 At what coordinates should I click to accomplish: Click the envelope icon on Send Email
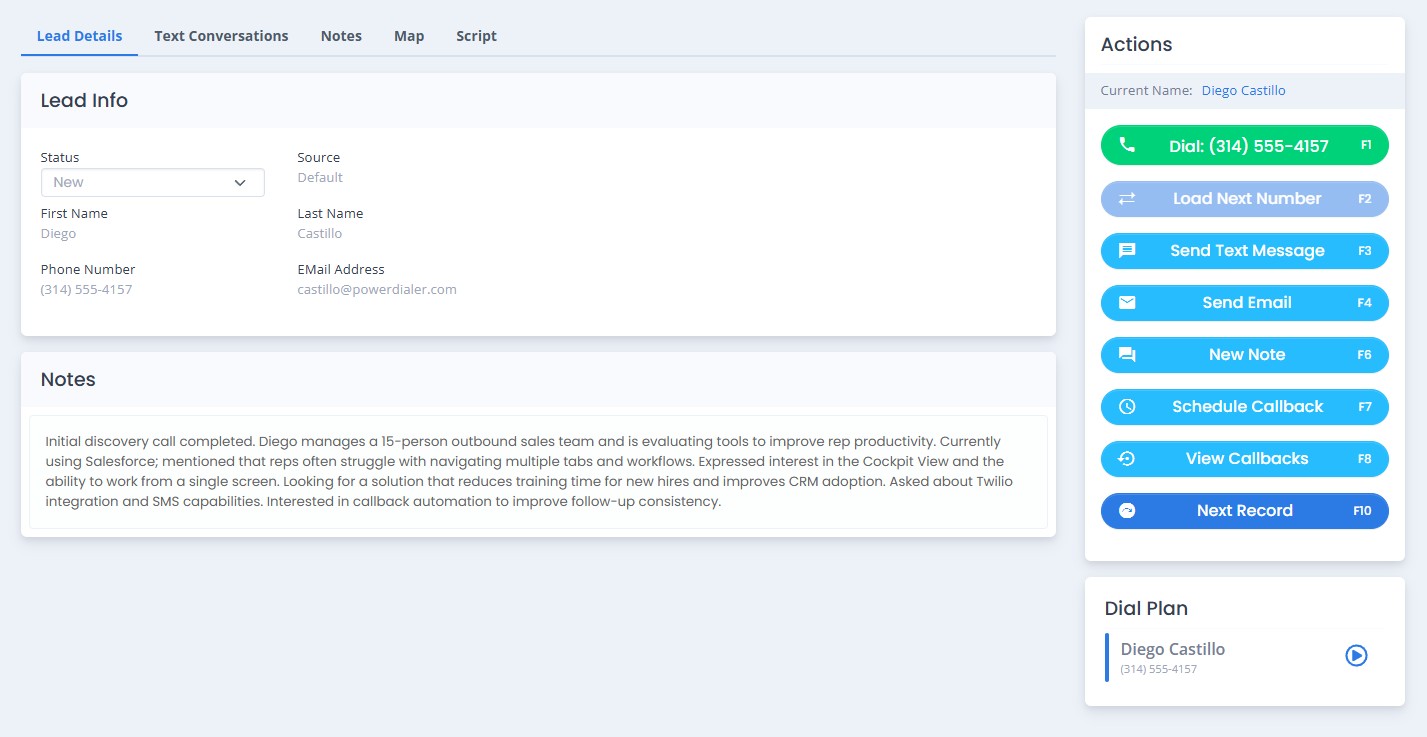coord(1127,302)
